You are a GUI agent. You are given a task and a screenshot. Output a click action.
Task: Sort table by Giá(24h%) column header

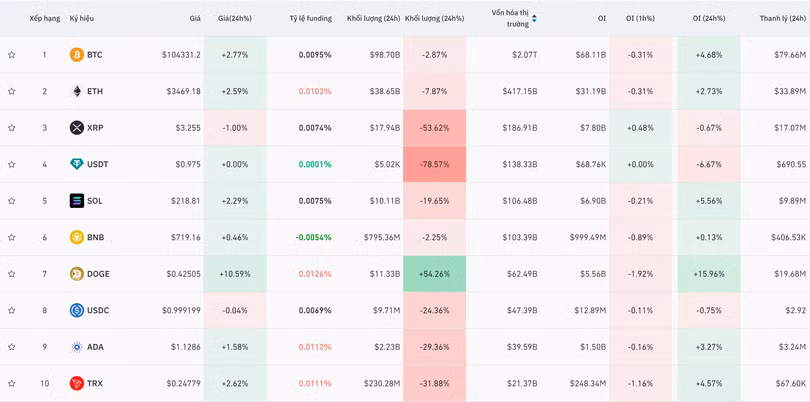pyautogui.click(x=236, y=18)
